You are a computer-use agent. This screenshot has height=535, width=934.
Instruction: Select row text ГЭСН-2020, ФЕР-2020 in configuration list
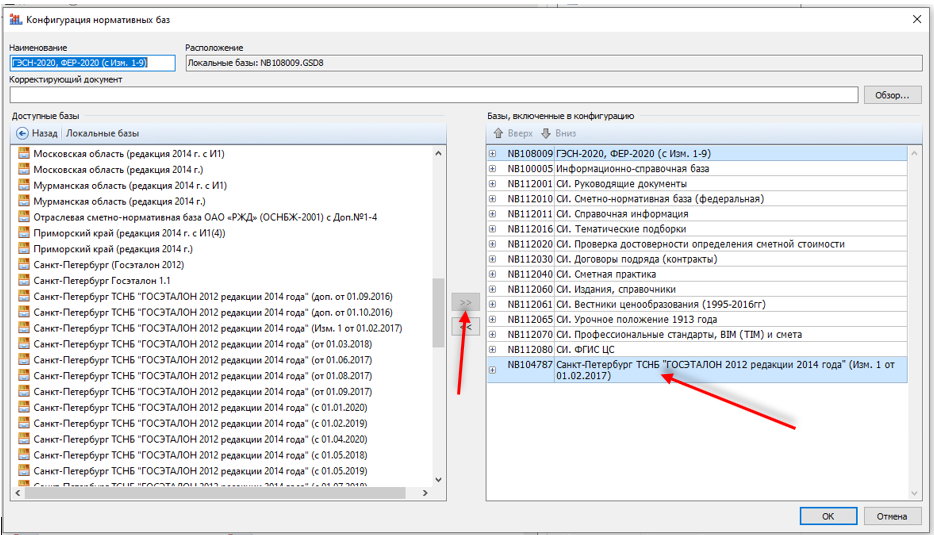click(633, 154)
